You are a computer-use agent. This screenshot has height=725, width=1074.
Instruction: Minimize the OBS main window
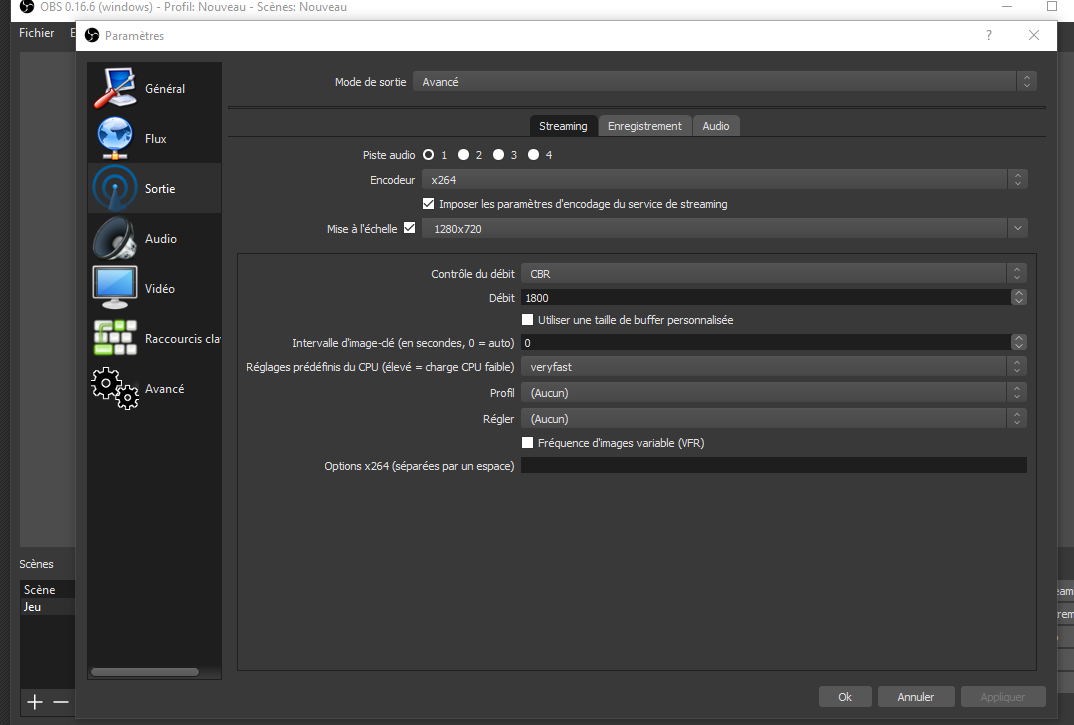(x=1007, y=6)
